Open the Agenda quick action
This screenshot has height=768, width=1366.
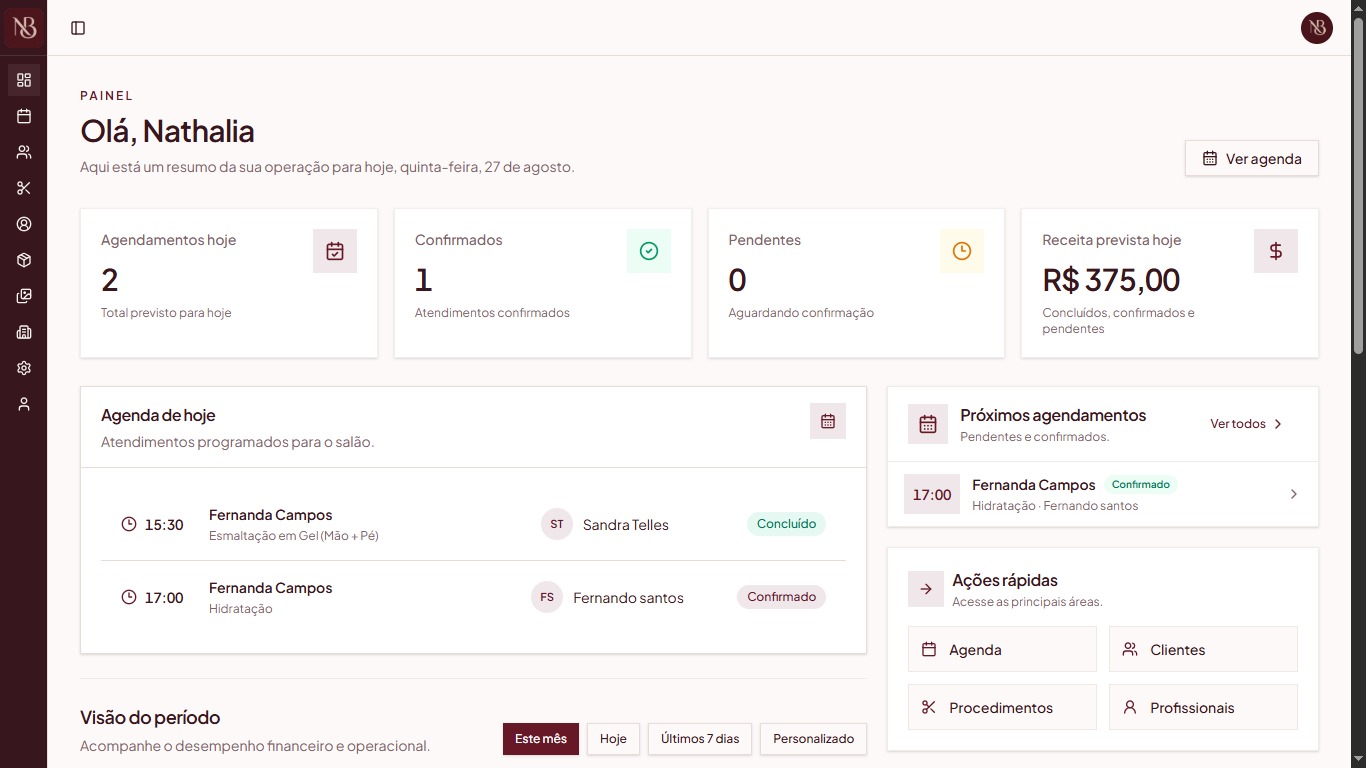(x=1002, y=649)
